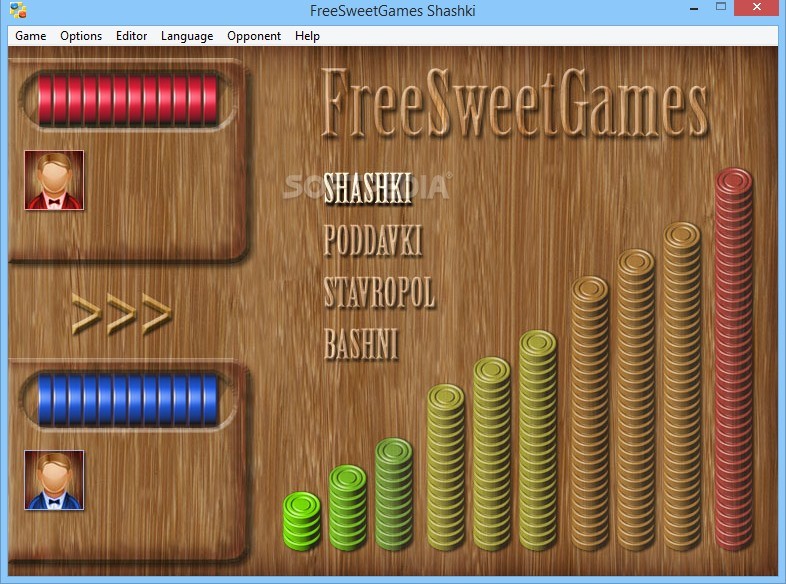Pick the second green difficulty stack
This screenshot has width=786, height=584.
tap(348, 508)
